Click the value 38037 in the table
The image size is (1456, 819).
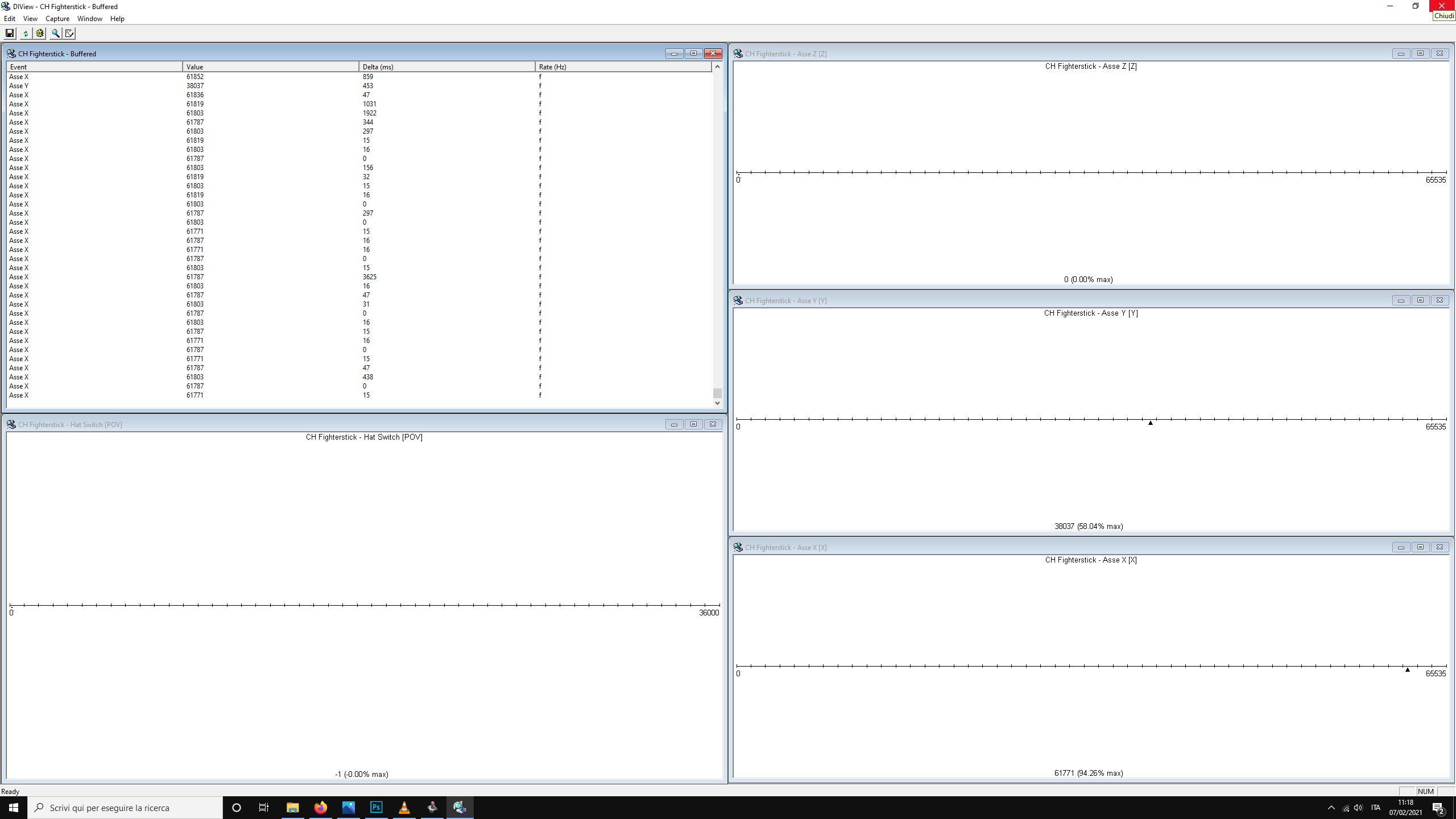pyautogui.click(x=195, y=86)
